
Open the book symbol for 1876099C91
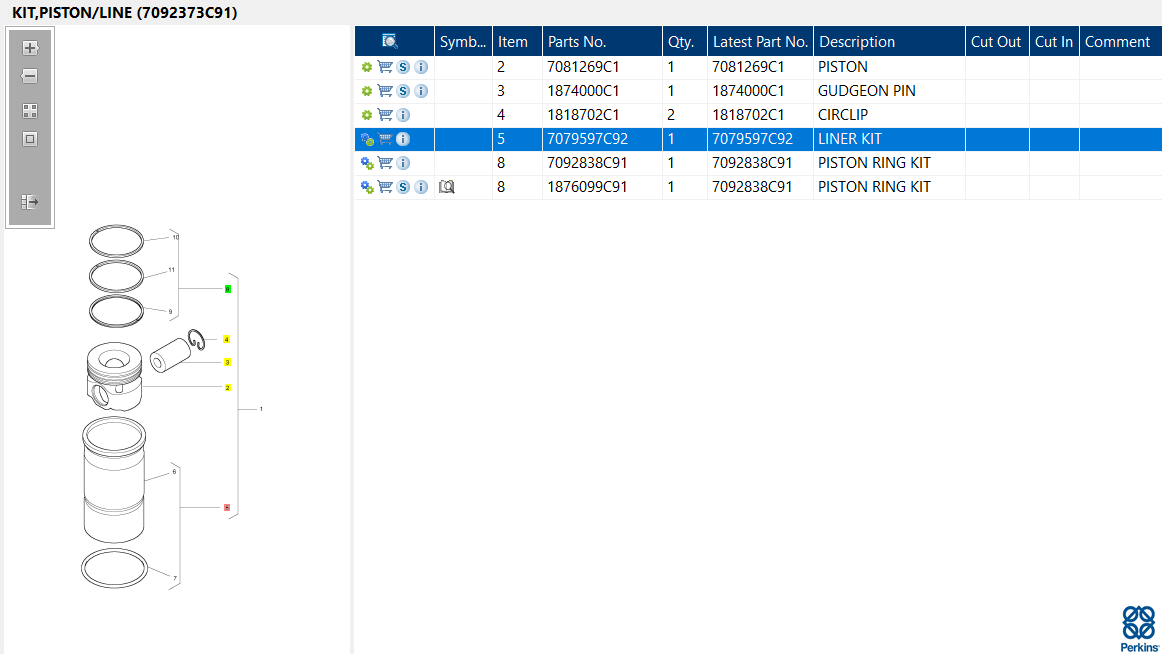point(446,187)
